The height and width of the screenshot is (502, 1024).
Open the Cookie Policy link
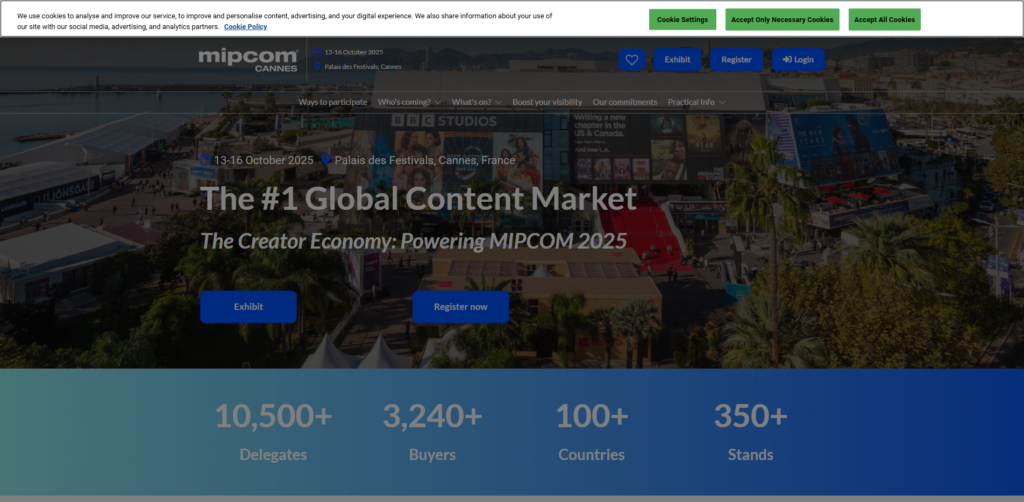tap(245, 27)
